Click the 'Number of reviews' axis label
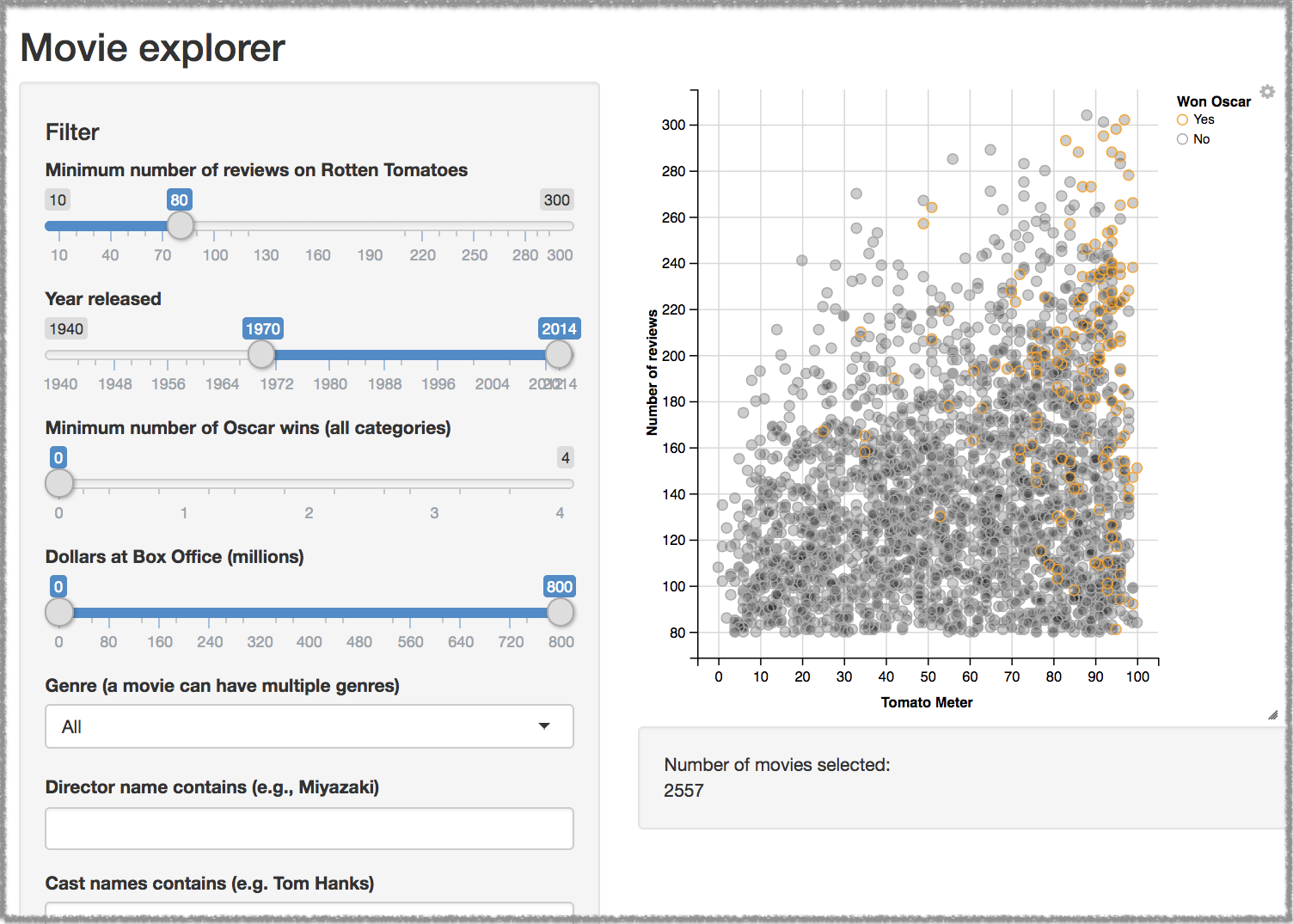 653,372
